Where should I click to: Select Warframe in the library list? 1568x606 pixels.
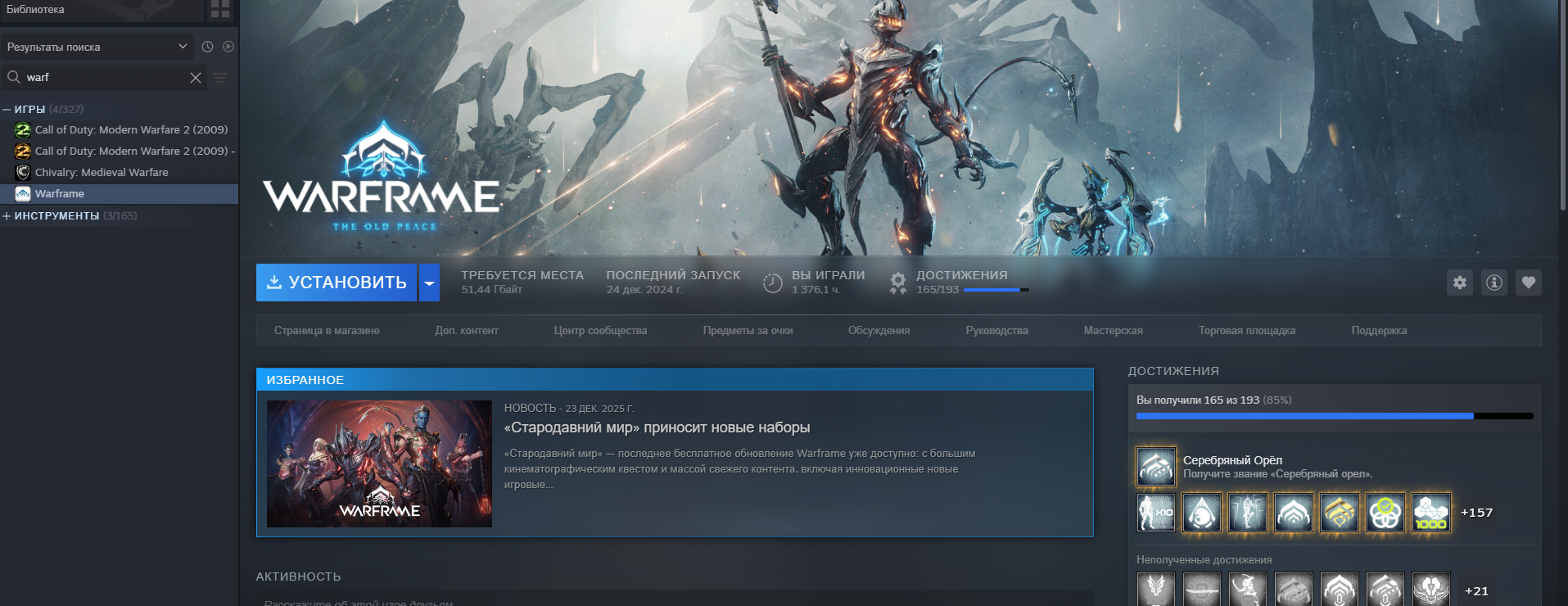point(120,193)
